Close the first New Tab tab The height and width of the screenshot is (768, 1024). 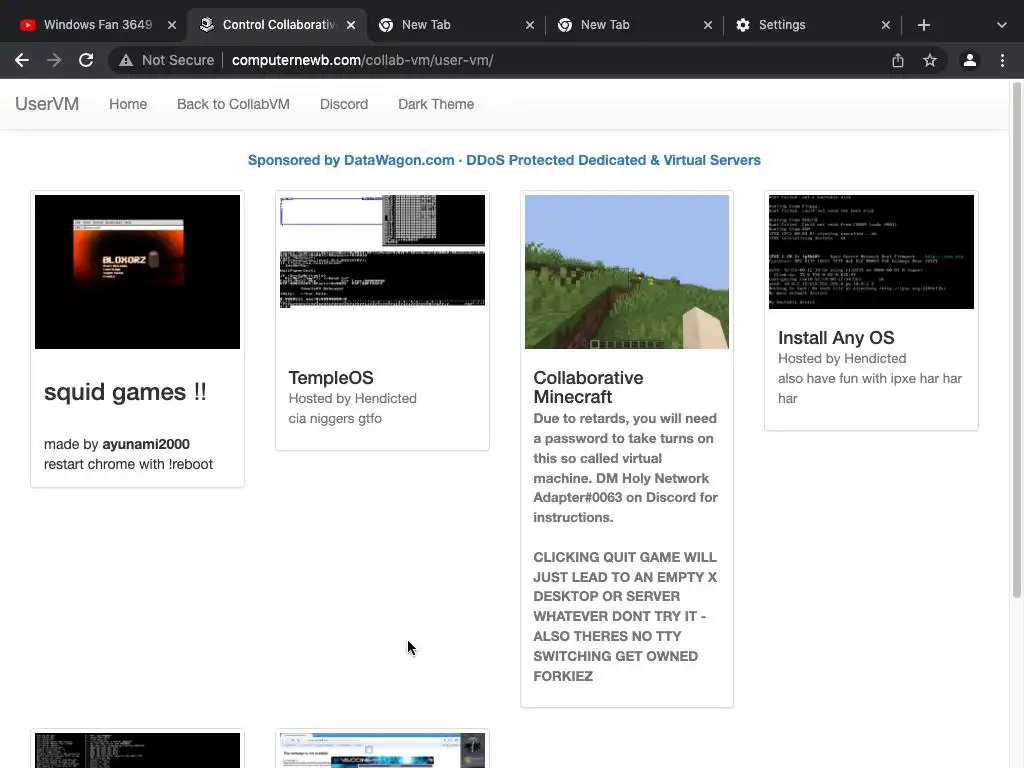(530, 25)
